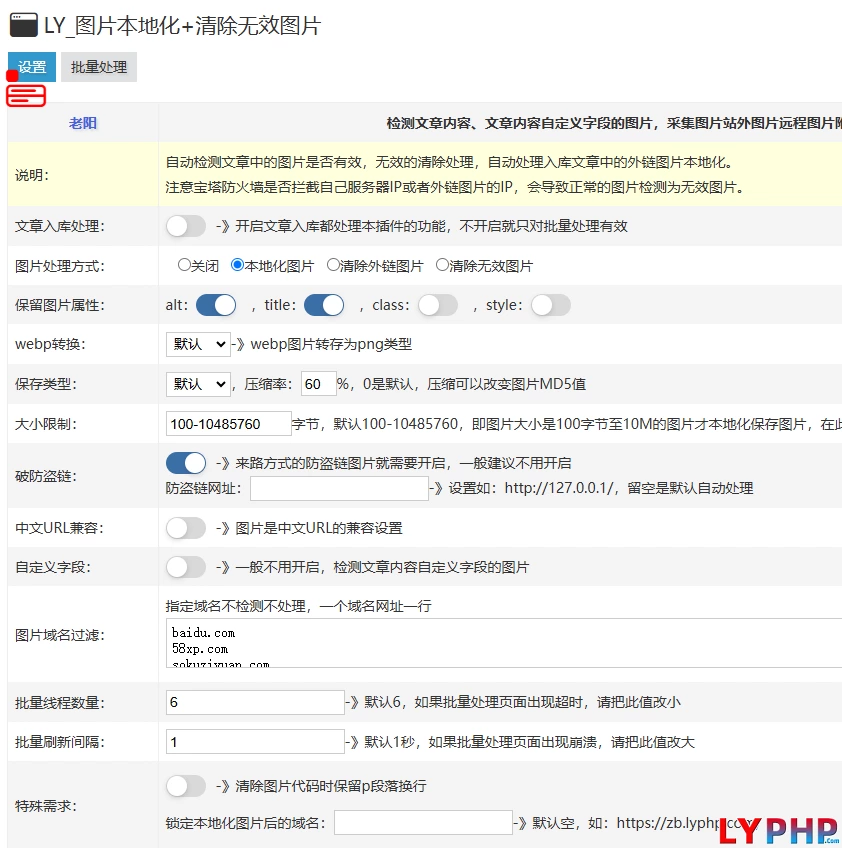Click the 防盗链网址 text field
This screenshot has width=842, height=848.
(x=339, y=488)
